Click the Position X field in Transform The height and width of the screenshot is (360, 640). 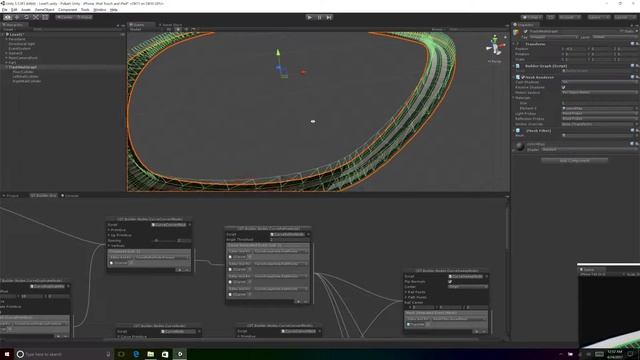[x=576, y=49]
